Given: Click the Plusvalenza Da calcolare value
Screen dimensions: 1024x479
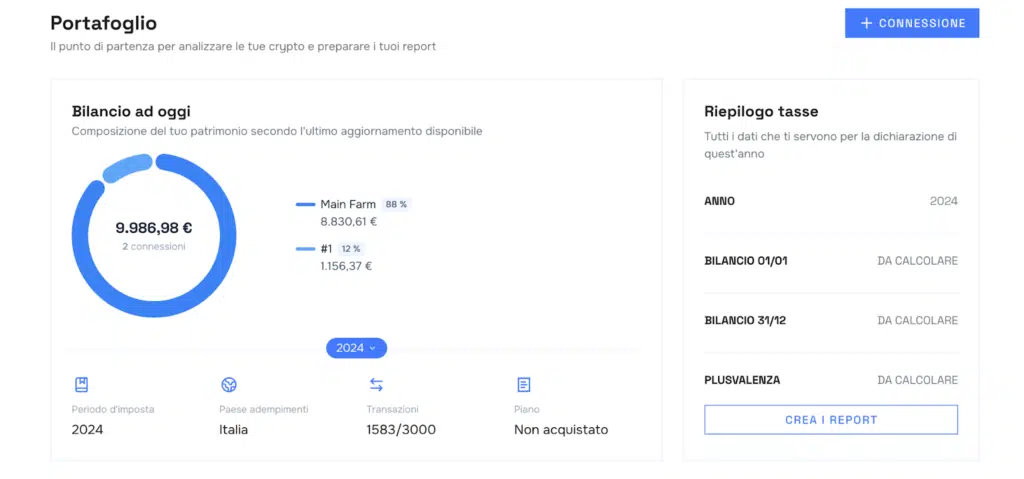Looking at the screenshot, I should point(917,380).
